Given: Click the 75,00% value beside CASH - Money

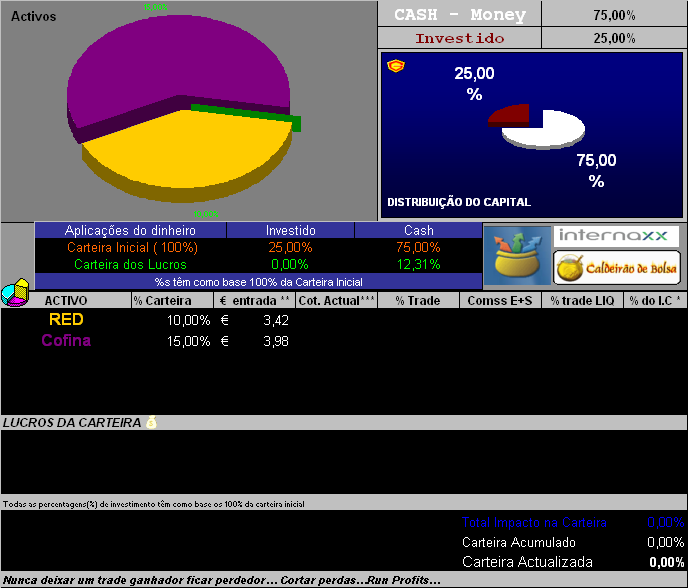Looking at the screenshot, I should click(614, 15).
